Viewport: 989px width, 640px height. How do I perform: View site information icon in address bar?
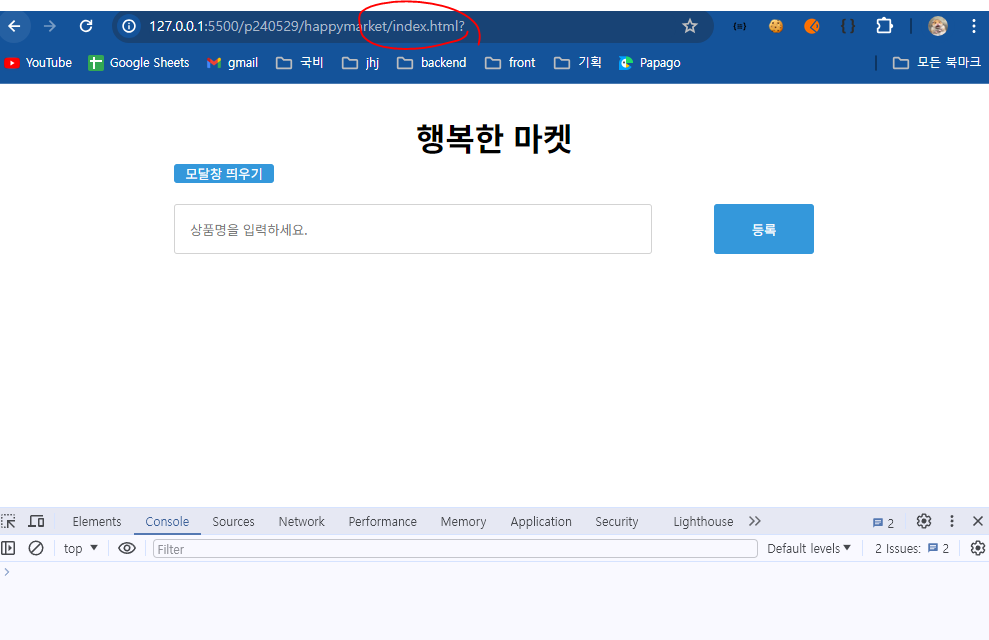[129, 26]
